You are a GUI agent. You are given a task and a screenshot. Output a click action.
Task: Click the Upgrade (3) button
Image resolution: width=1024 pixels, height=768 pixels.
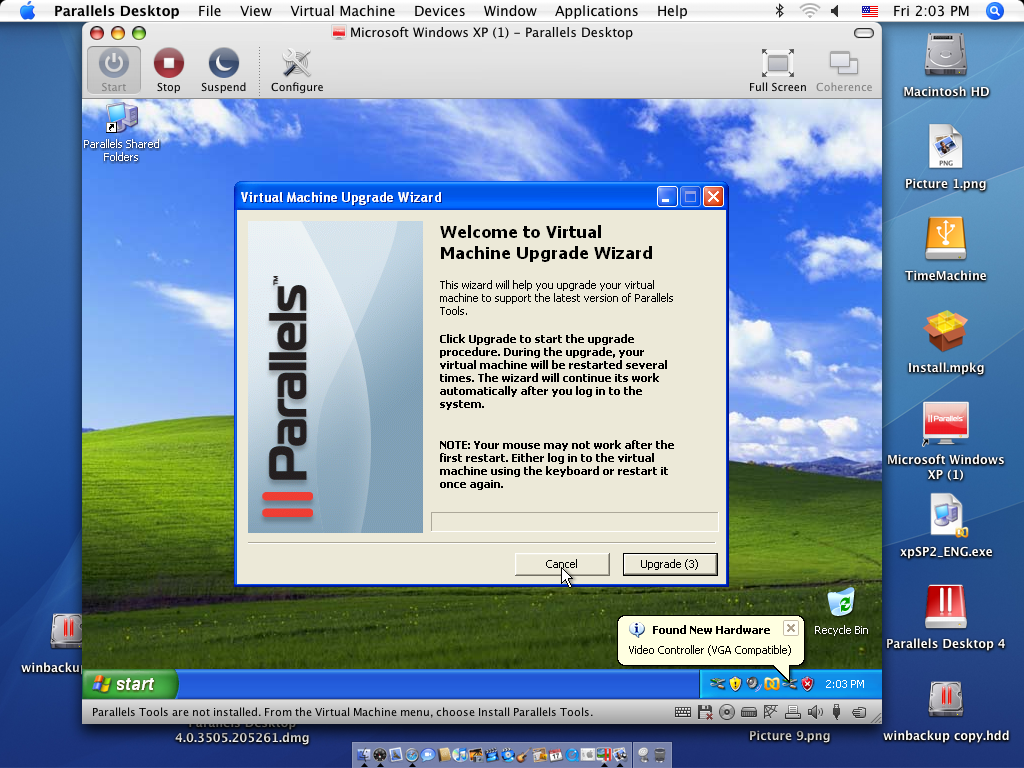coord(669,564)
